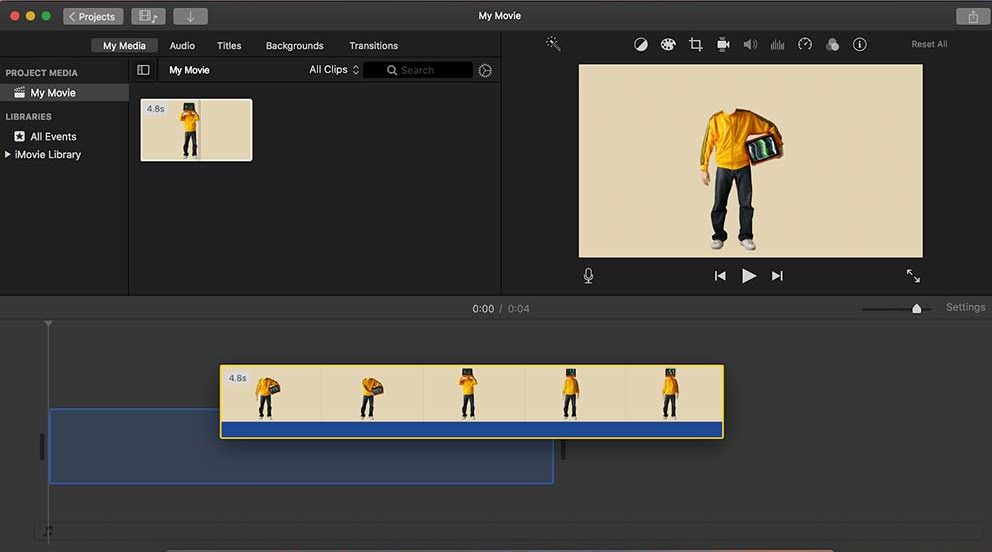Play the movie in the viewer
The height and width of the screenshot is (552, 992).
749,276
